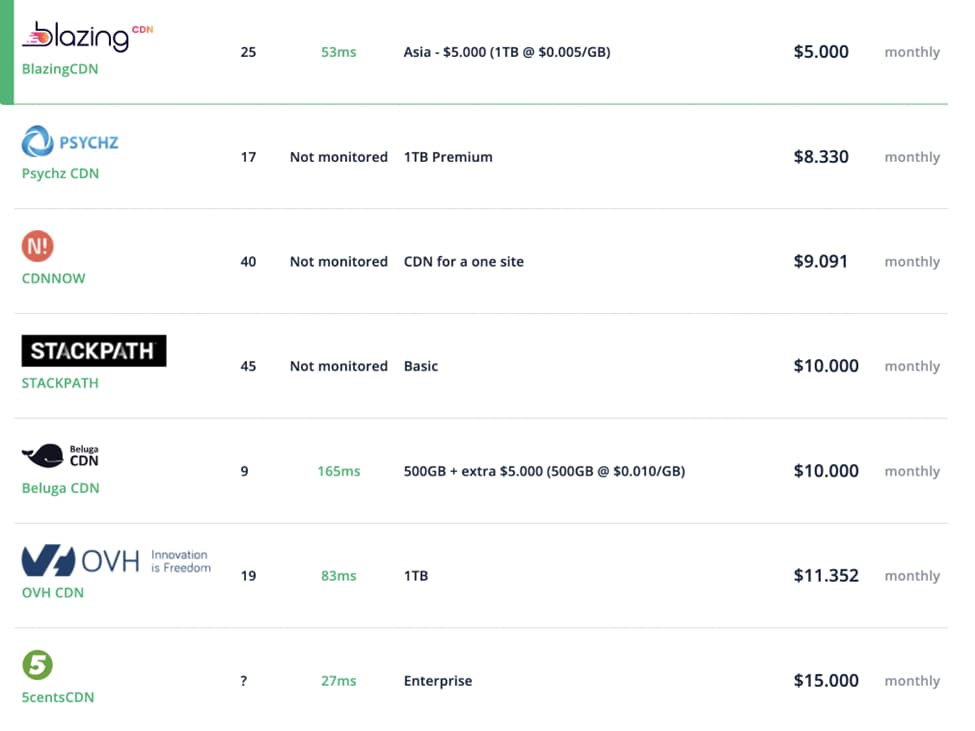The image size is (975, 731).
Task: Open the Psychz CDN provider page
Action: (x=58, y=173)
